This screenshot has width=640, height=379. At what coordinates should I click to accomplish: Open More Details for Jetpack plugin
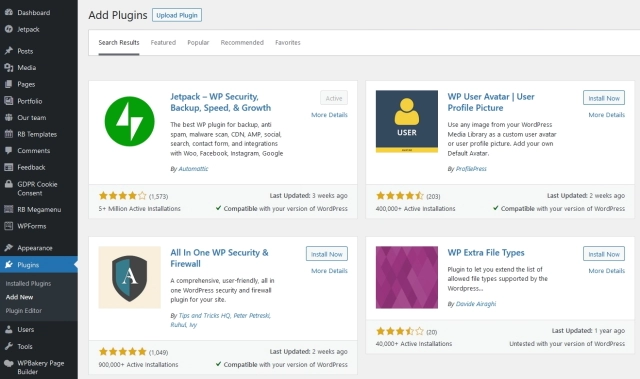pyautogui.click(x=329, y=115)
